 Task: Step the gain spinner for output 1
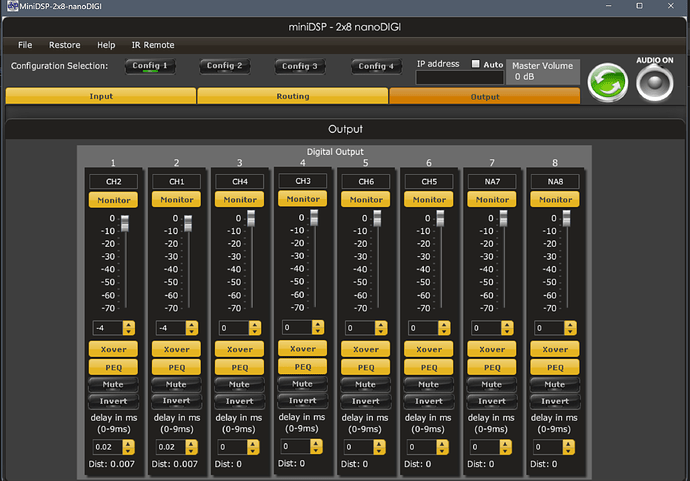pyautogui.click(x=128, y=328)
